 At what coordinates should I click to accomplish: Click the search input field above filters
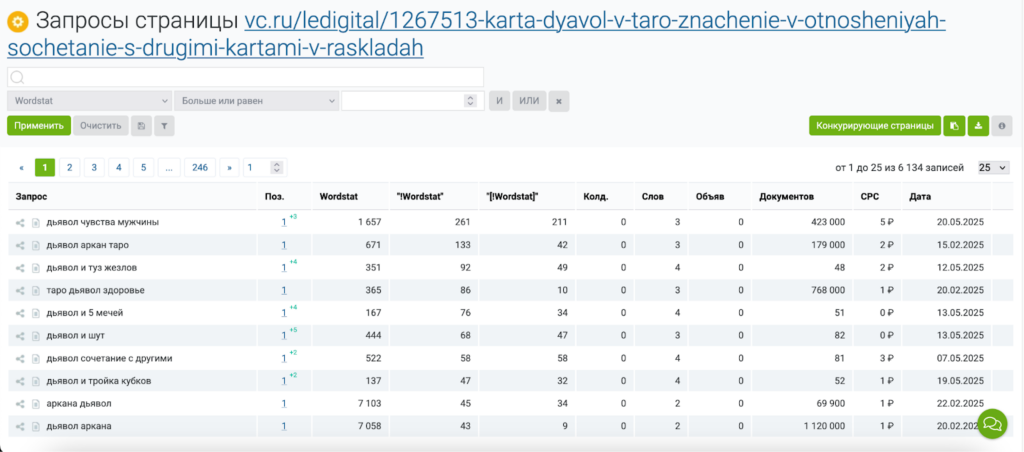246,77
